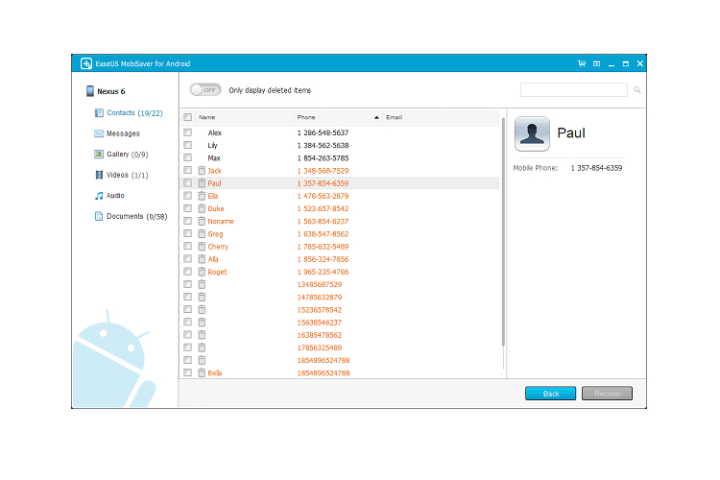Click the Gallery picture icon
The width and height of the screenshot is (720, 480).
point(99,154)
